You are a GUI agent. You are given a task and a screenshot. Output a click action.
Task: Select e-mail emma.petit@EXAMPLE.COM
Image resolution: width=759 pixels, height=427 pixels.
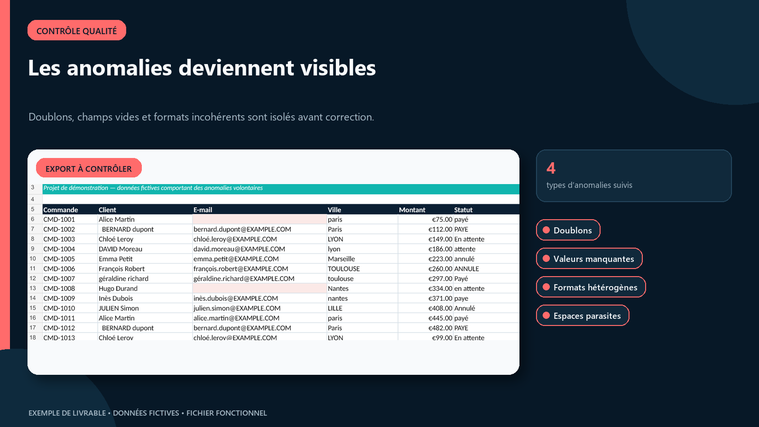coord(259,259)
